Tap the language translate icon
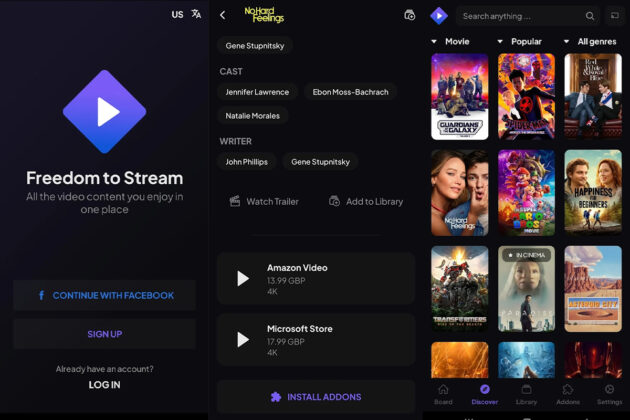 click(x=196, y=14)
